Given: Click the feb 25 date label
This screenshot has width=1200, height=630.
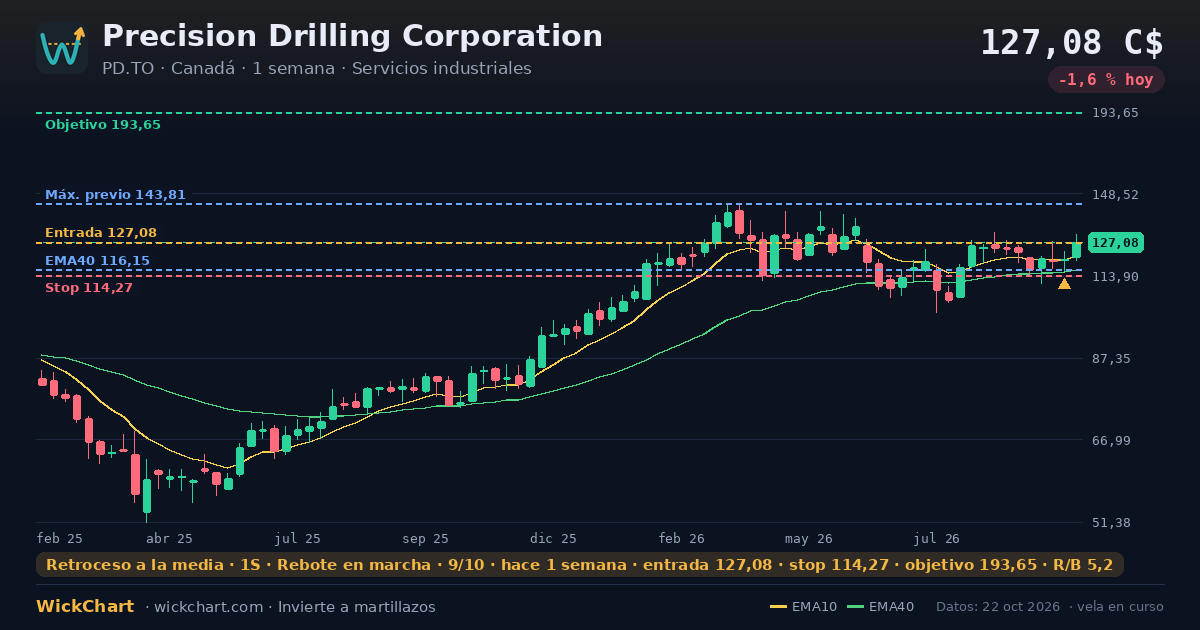Looking at the screenshot, I should [60, 539].
